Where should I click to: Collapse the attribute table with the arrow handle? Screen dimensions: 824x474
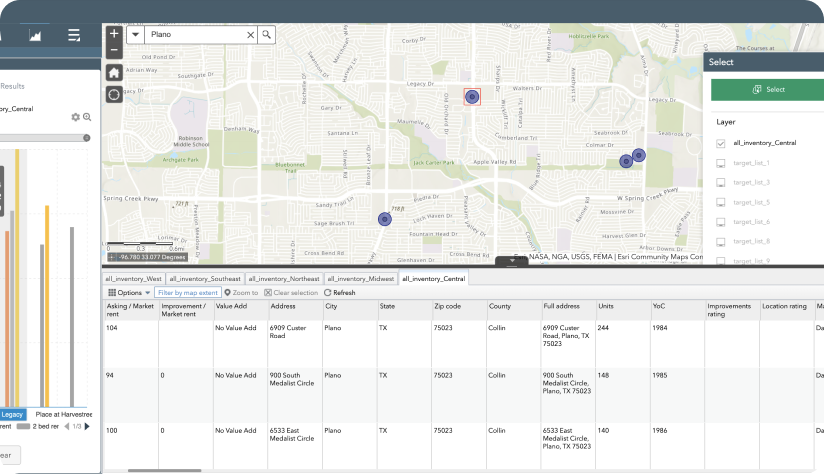point(511,261)
